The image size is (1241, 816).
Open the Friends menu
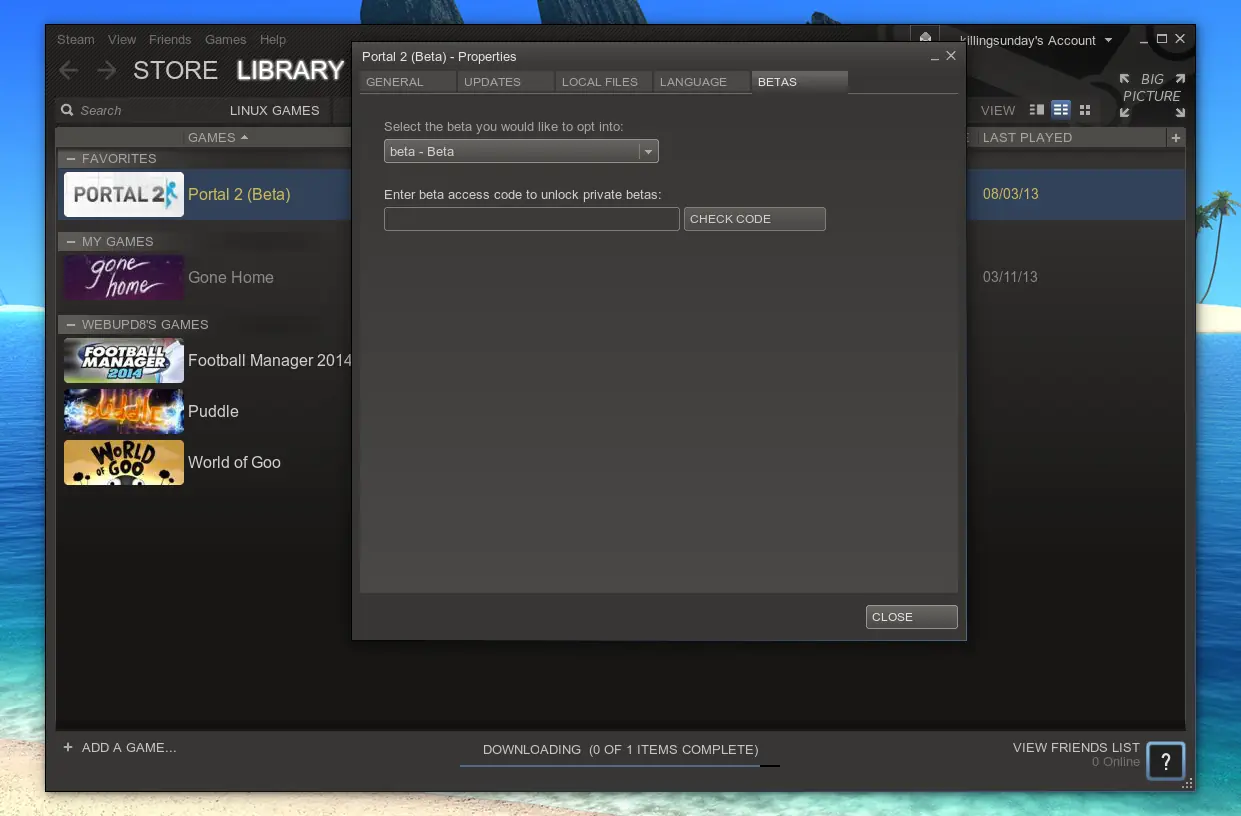[170, 40]
